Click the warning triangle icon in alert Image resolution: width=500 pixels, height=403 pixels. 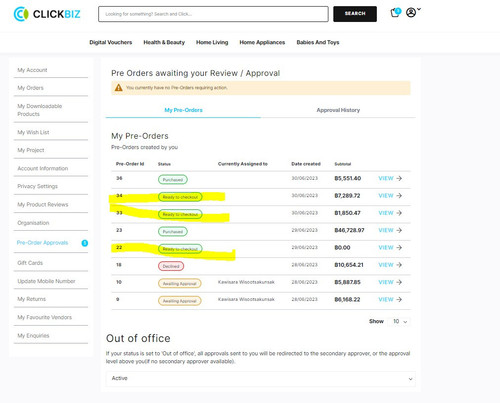click(x=119, y=88)
